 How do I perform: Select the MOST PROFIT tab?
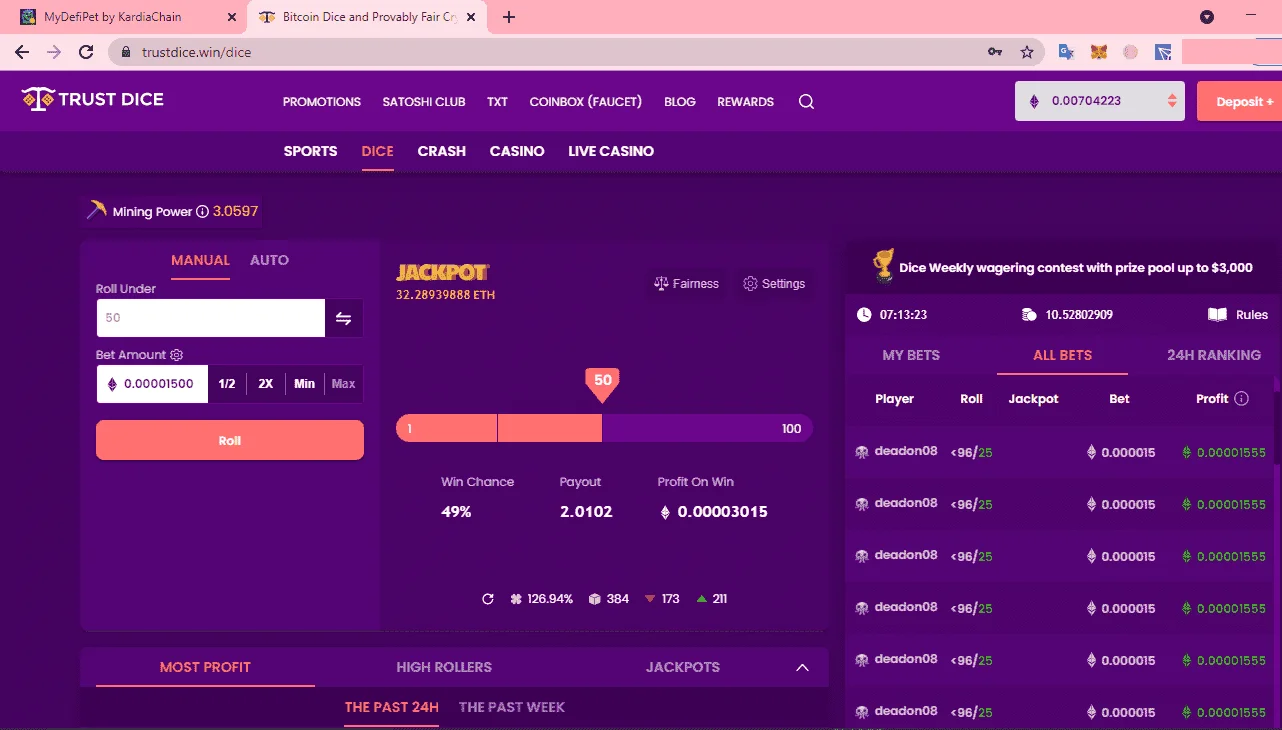(205, 667)
